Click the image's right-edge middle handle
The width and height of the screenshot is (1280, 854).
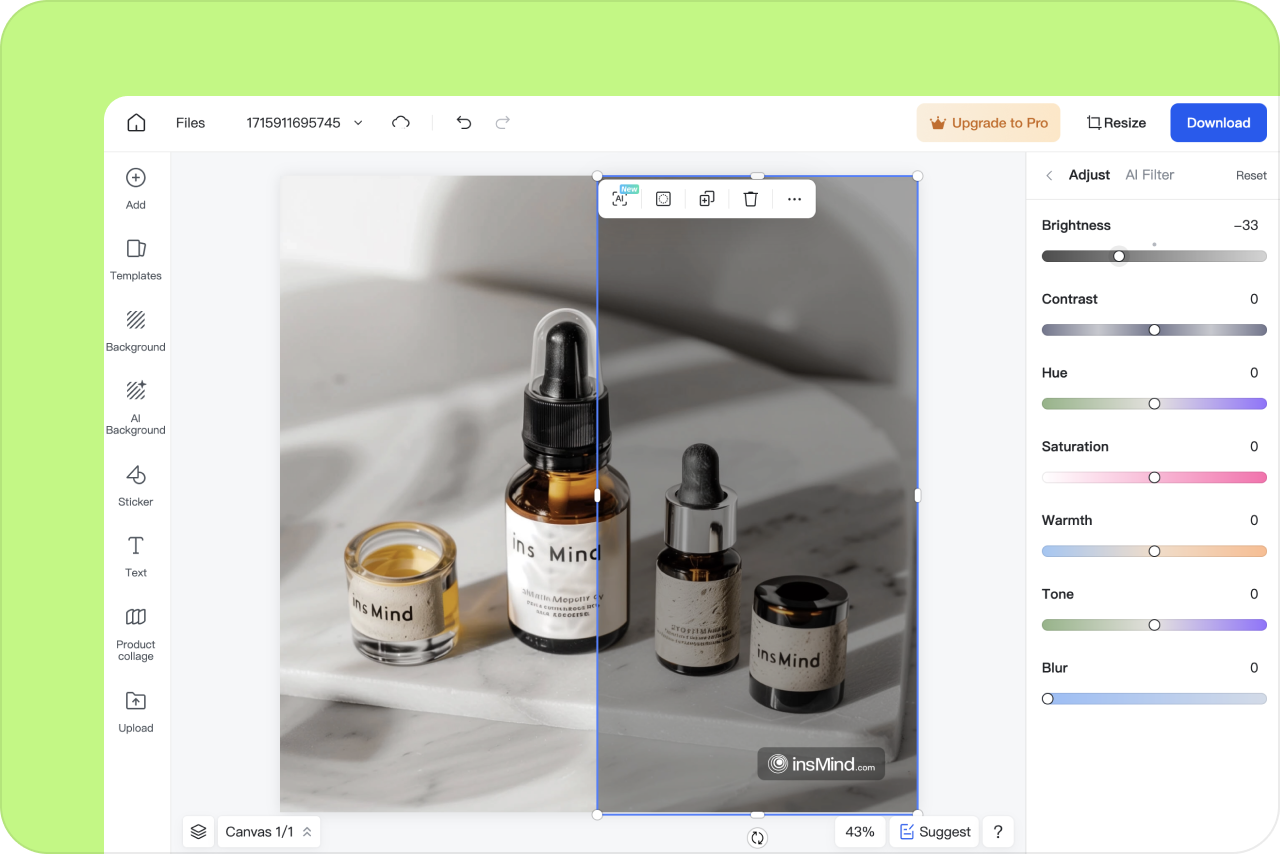tap(918, 495)
